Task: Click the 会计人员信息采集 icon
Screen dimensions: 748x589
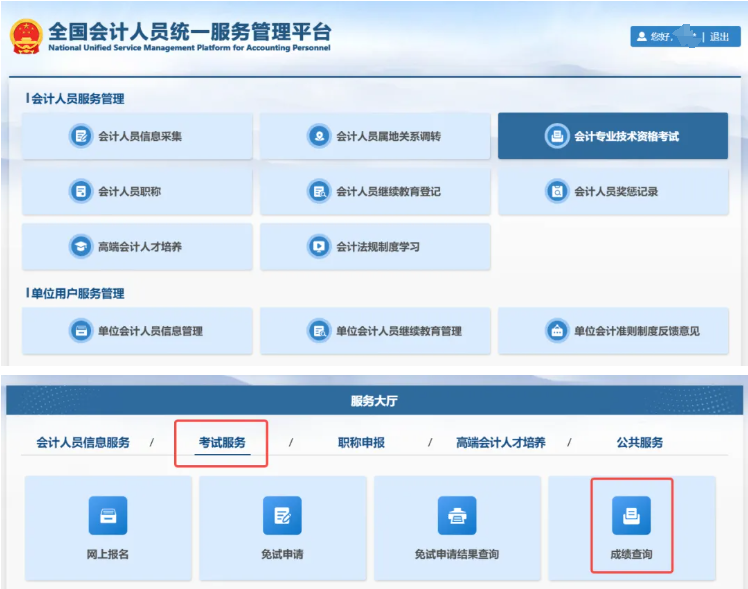Action: coord(81,136)
